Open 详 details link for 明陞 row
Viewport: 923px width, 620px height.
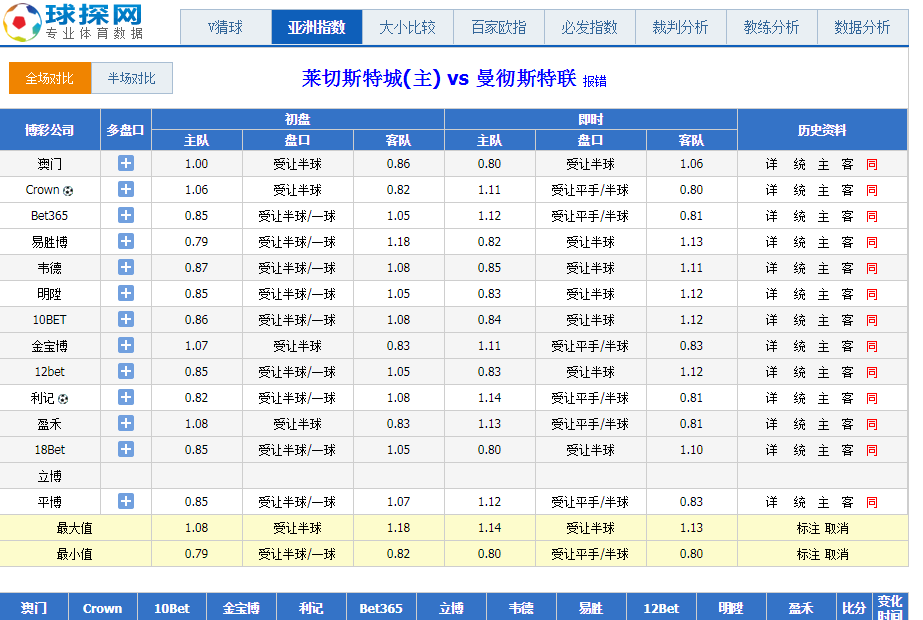click(x=772, y=294)
